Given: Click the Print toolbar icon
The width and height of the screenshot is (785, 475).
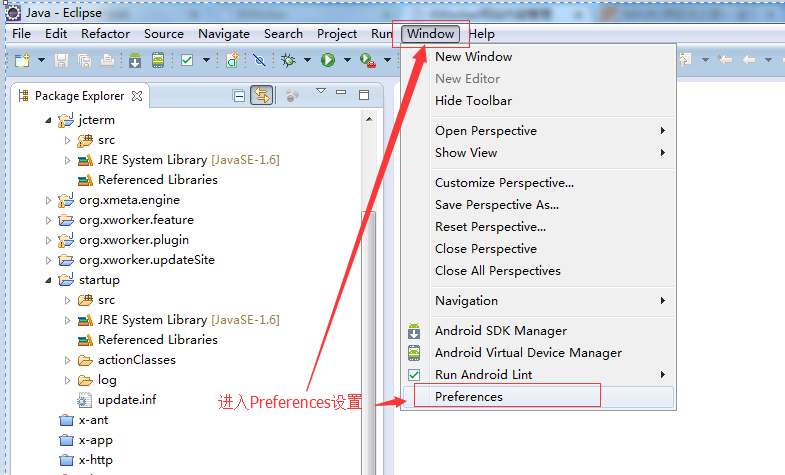Looking at the screenshot, I should coord(107,61).
